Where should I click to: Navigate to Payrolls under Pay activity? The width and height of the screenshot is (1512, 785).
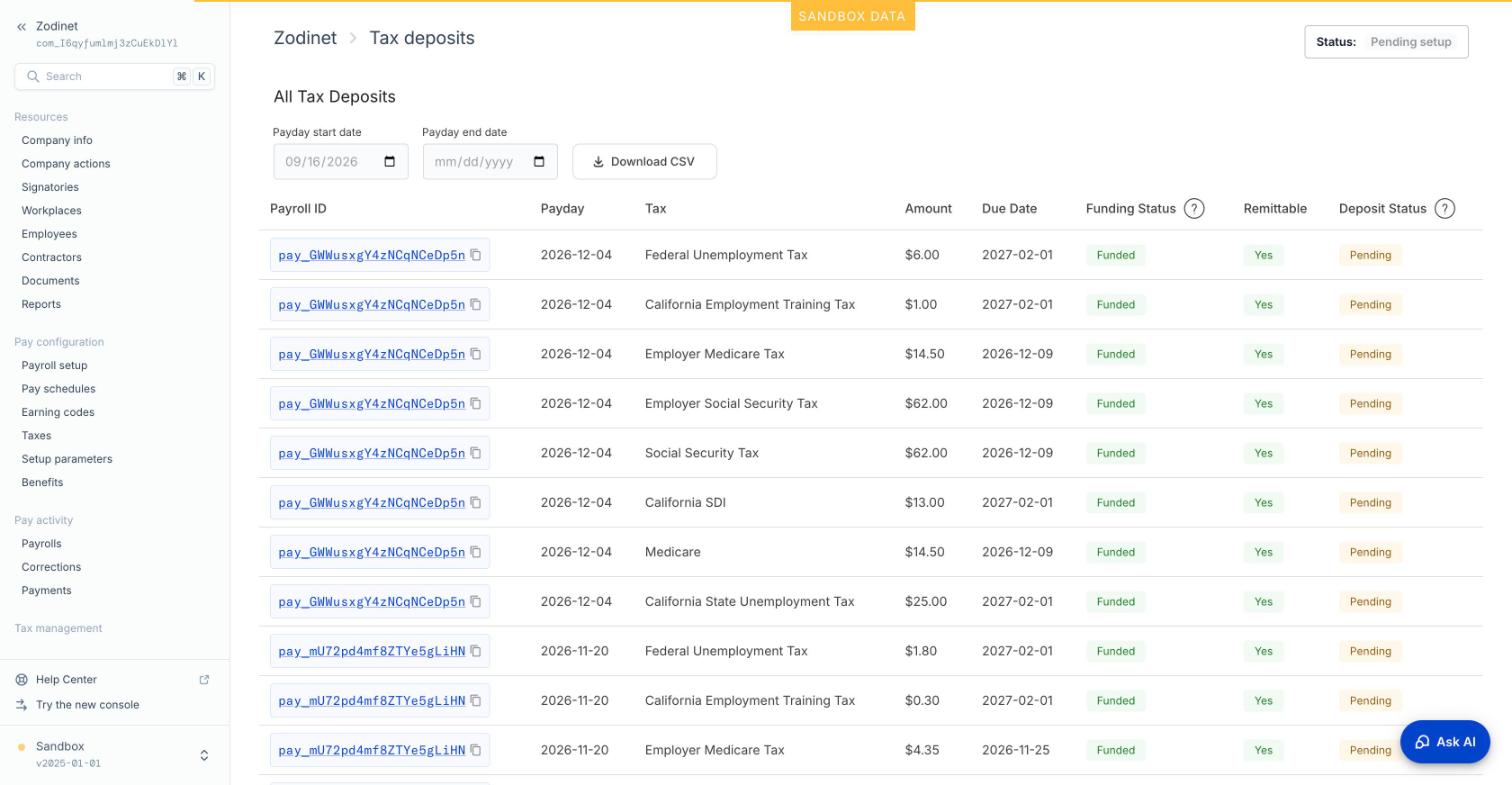[x=41, y=544]
